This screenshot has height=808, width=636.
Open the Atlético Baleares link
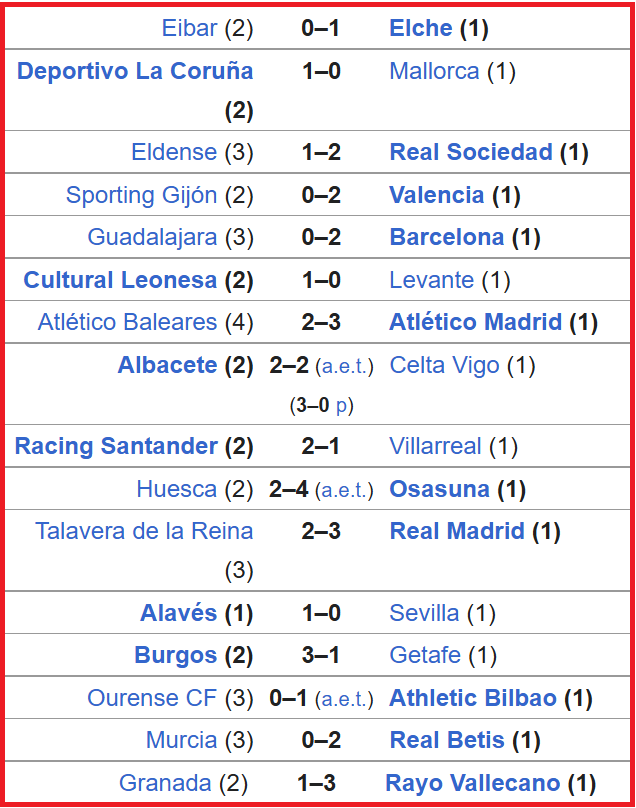[127, 322]
